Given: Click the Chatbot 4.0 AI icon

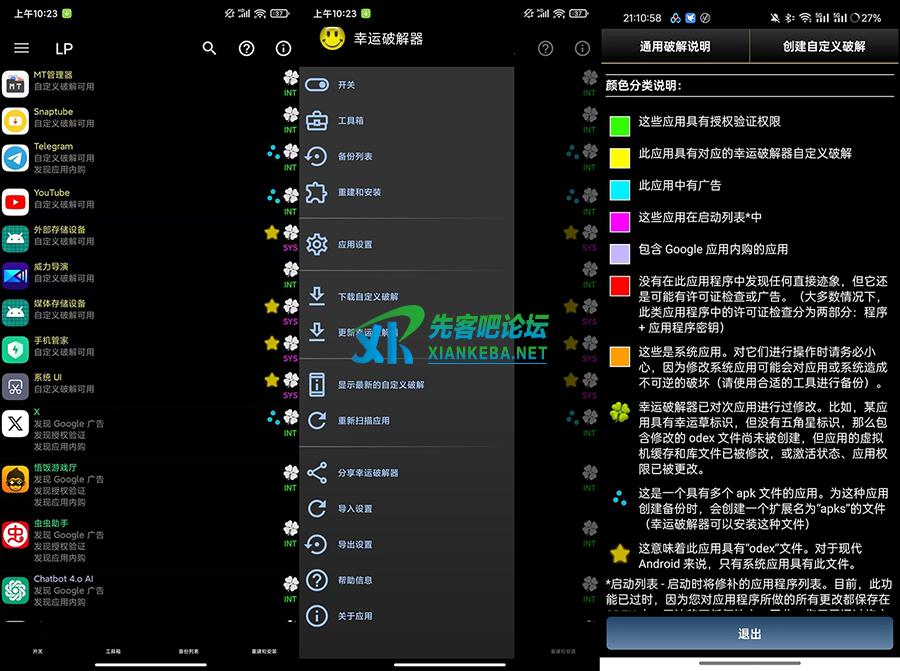Looking at the screenshot, I should pos(15,589).
